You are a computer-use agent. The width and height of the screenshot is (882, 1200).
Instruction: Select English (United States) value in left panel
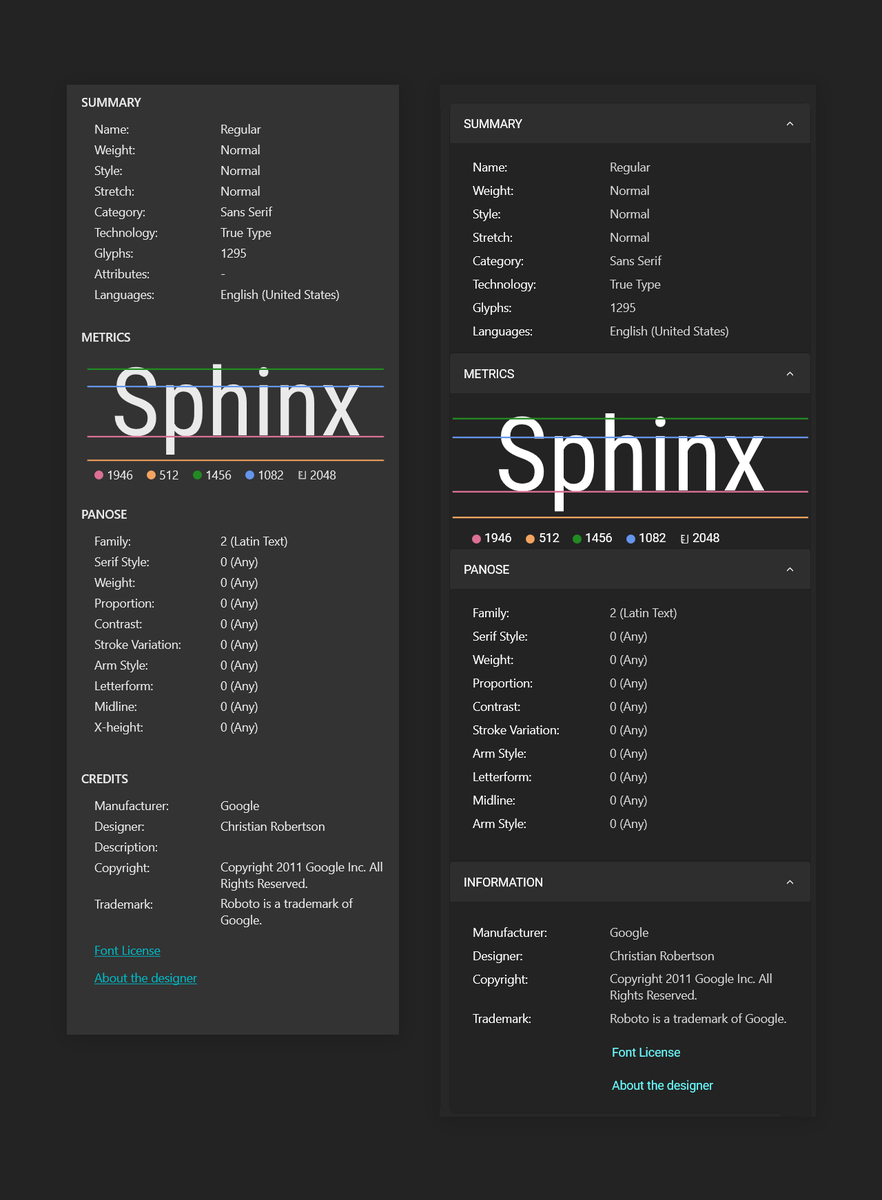[x=280, y=295]
